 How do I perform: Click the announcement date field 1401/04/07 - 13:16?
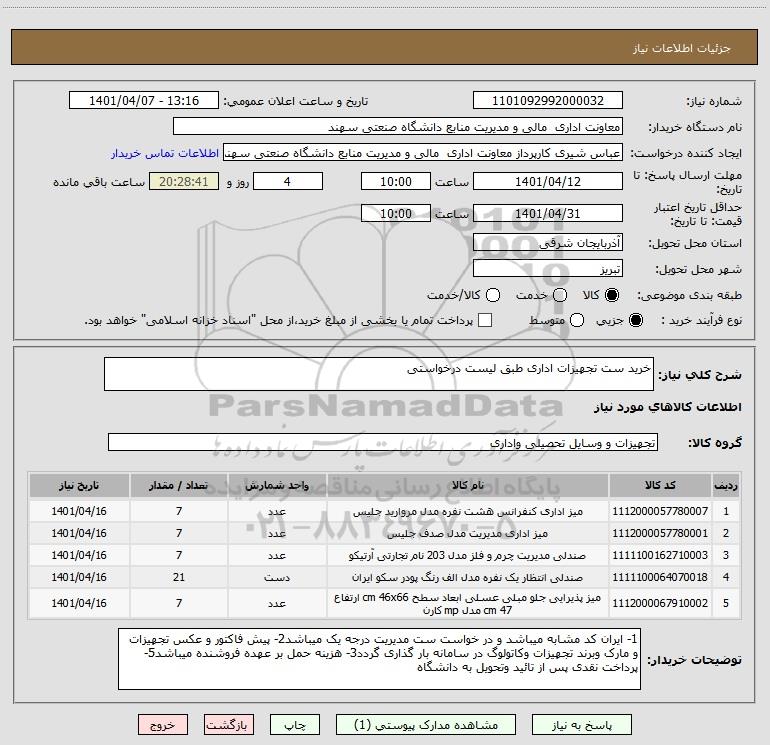coord(144,101)
